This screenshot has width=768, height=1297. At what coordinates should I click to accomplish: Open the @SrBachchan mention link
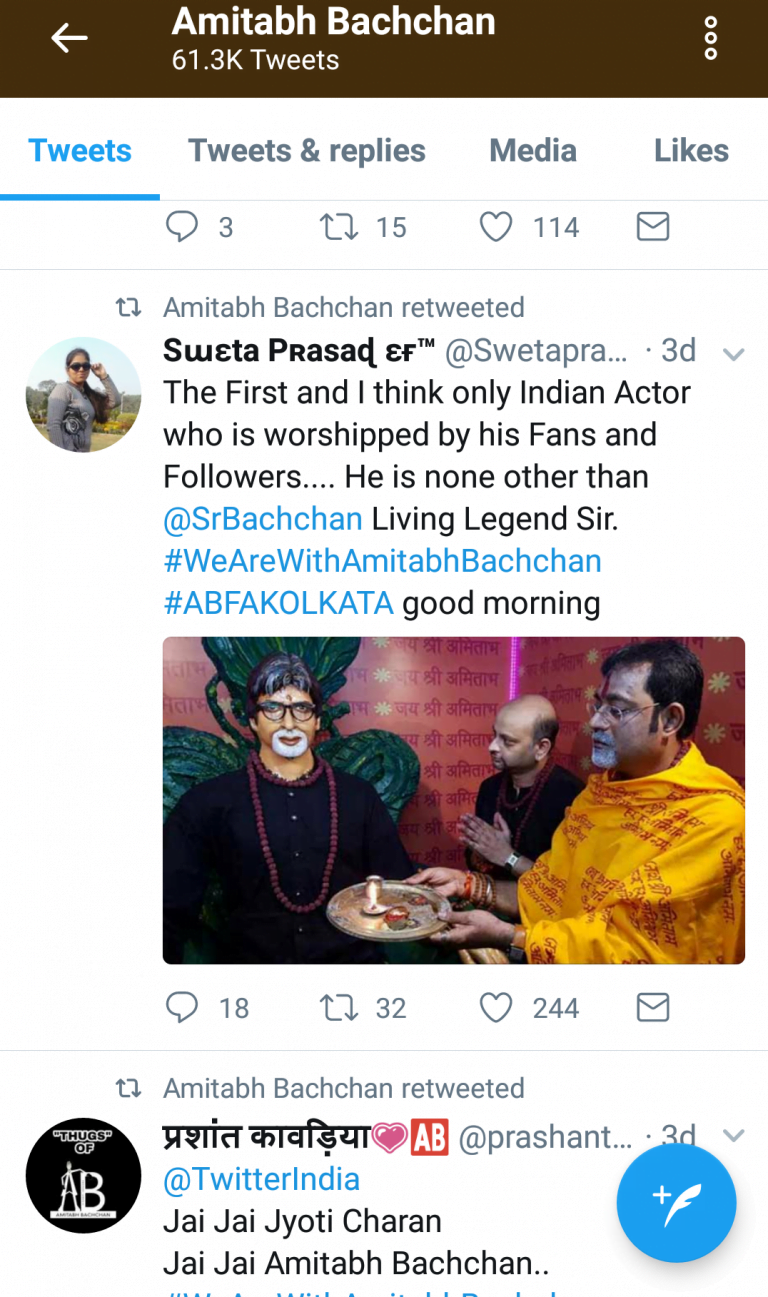(x=263, y=519)
